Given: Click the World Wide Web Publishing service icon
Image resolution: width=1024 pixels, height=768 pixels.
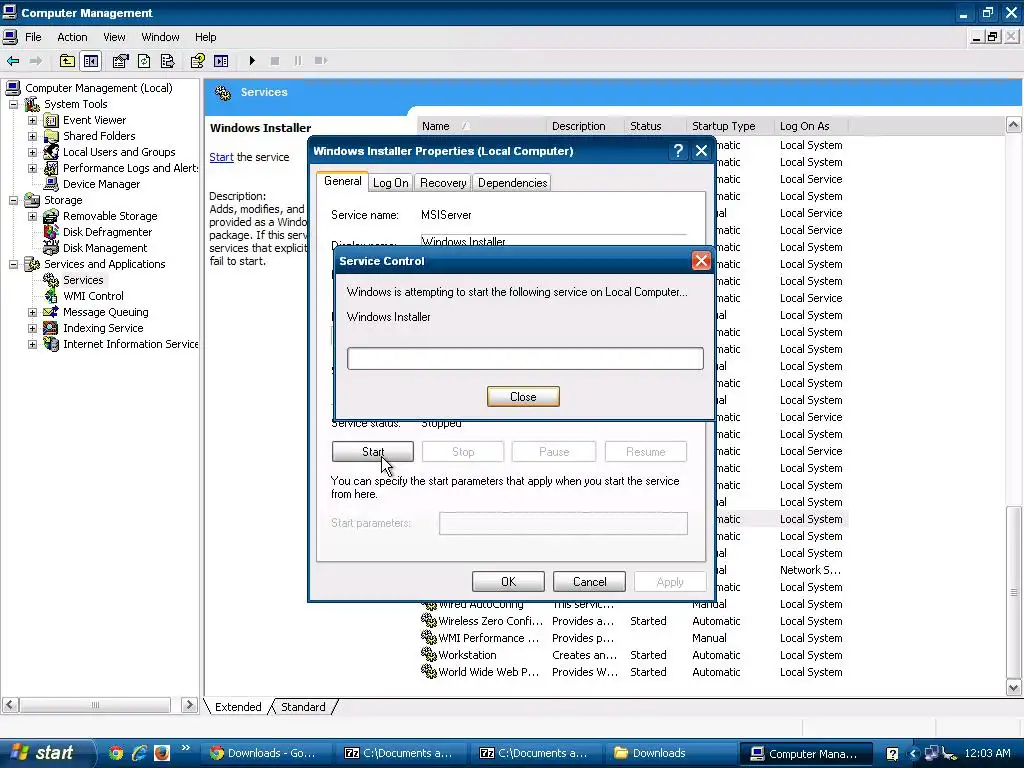Looking at the screenshot, I should 428,671.
